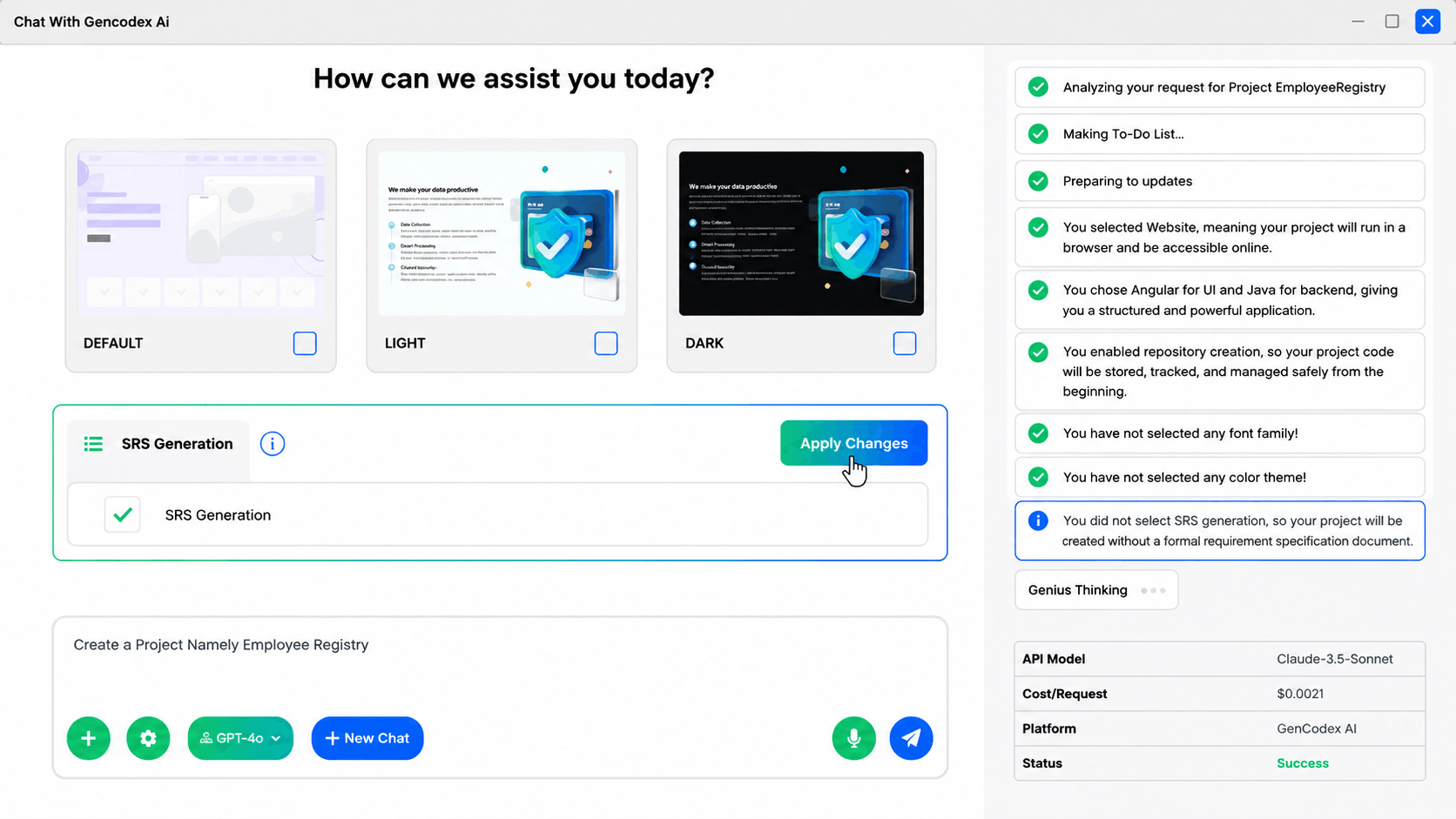Click checkmark icon beside font family message
The image size is (1456, 819).
[1038, 433]
